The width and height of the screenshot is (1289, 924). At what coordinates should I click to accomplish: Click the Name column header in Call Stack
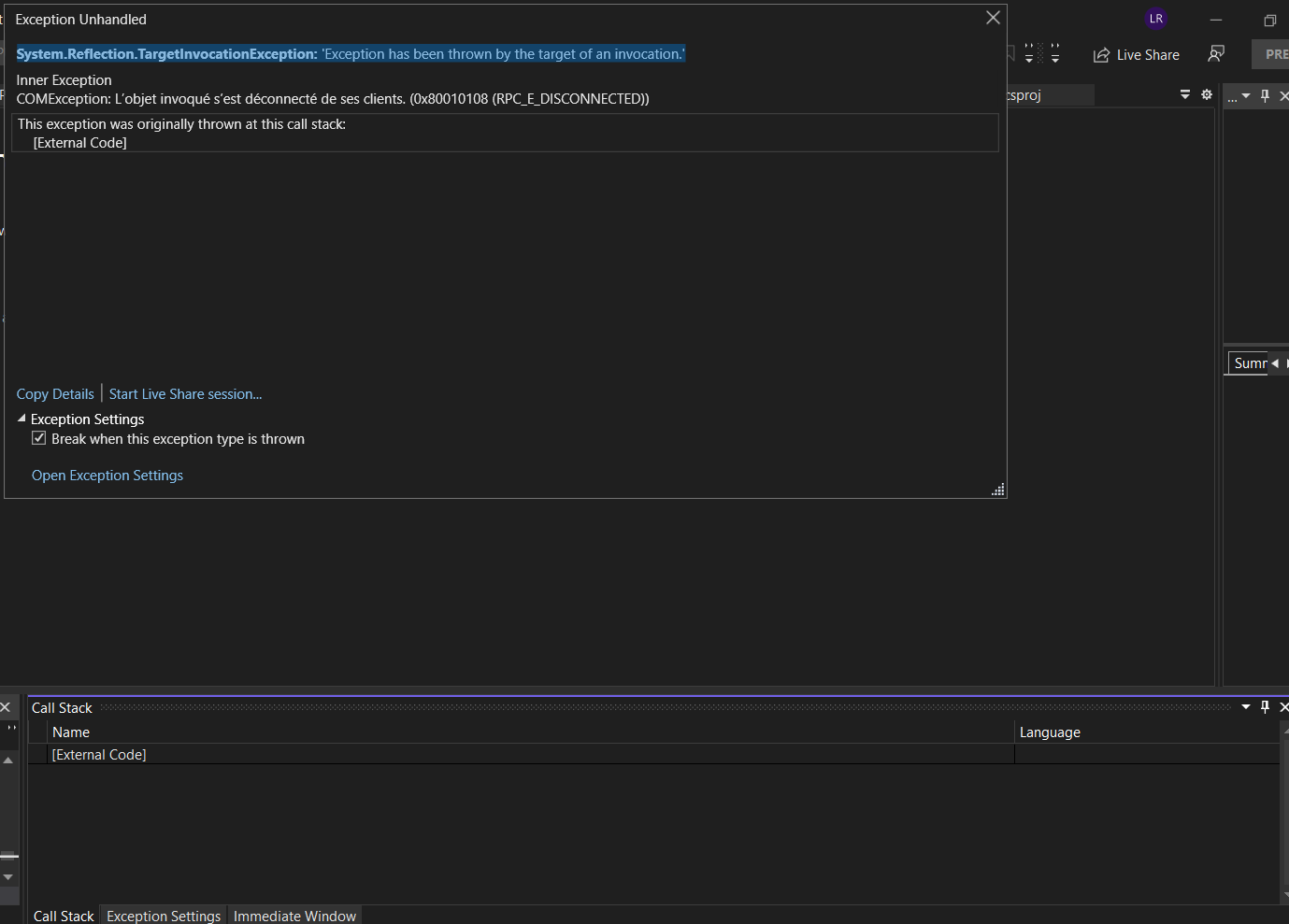point(71,732)
